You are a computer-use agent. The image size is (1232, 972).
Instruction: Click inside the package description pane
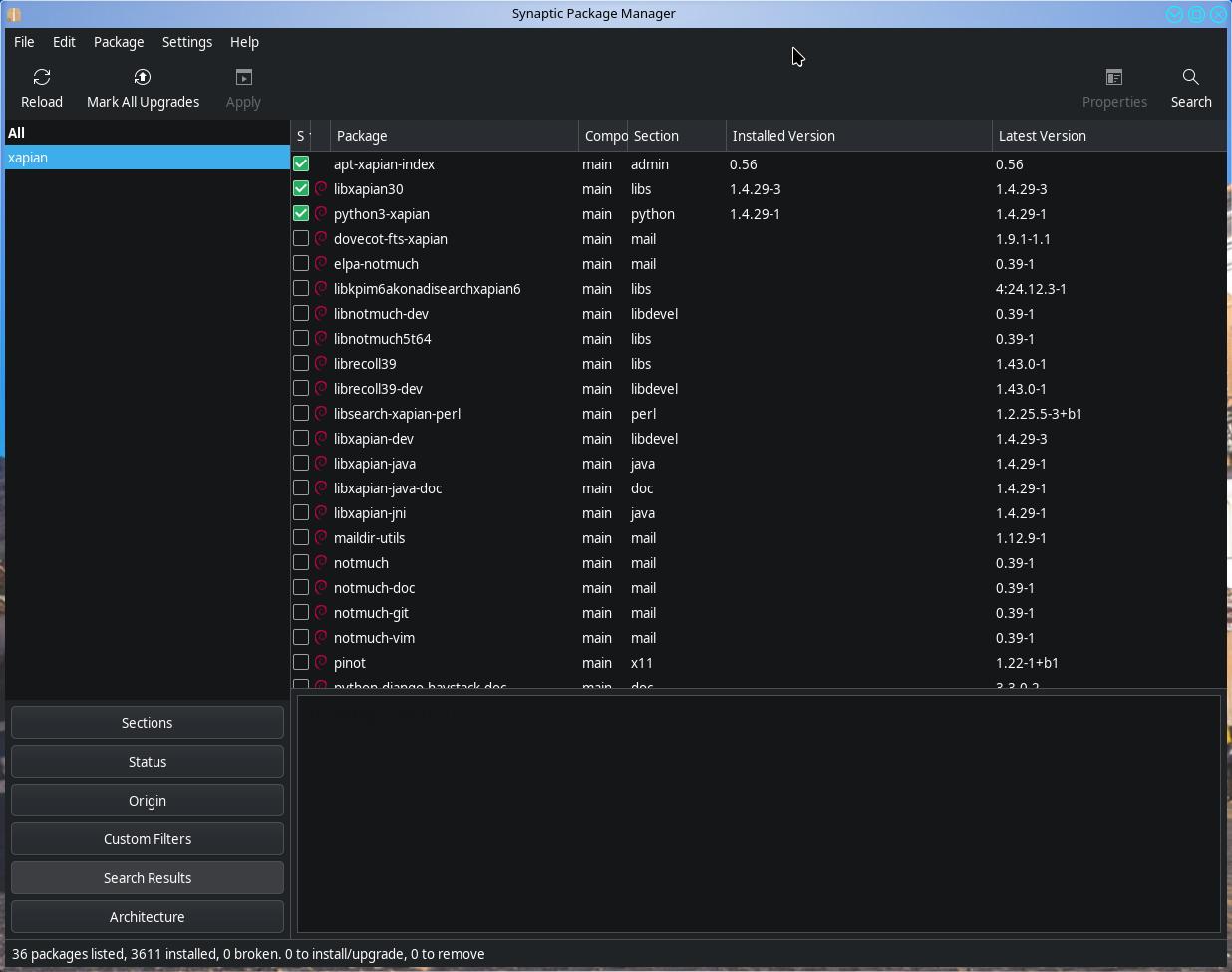[x=759, y=813]
